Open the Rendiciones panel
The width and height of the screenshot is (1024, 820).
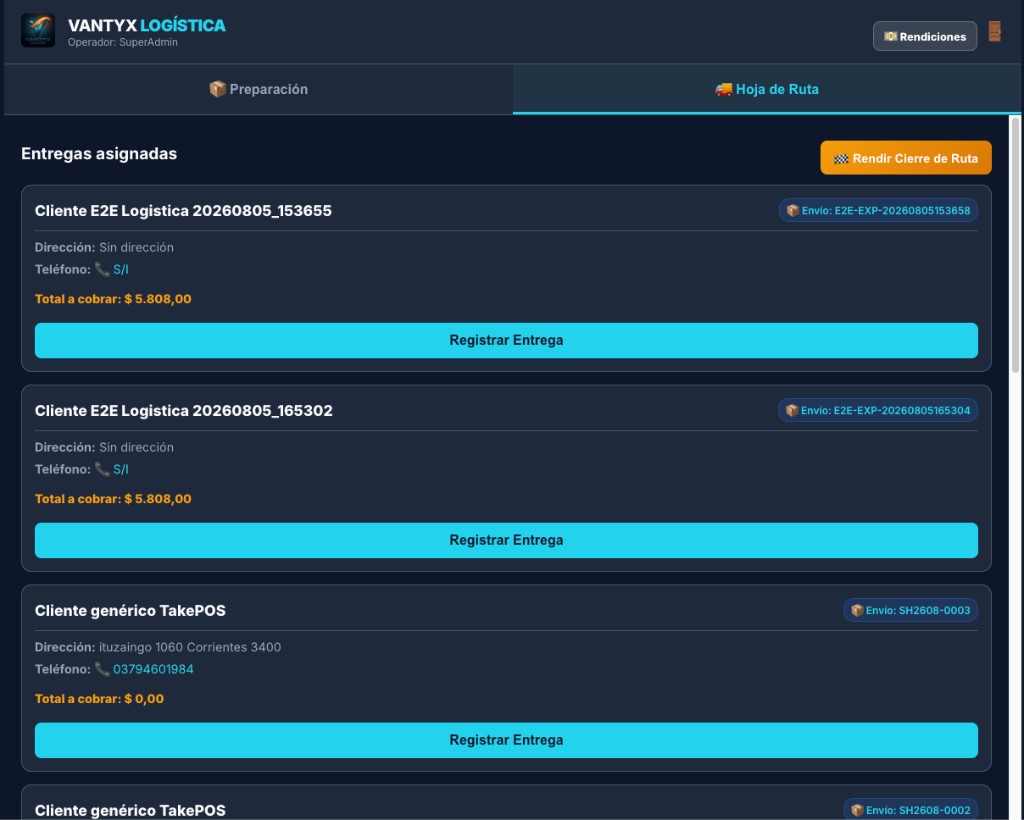[x=925, y=36]
